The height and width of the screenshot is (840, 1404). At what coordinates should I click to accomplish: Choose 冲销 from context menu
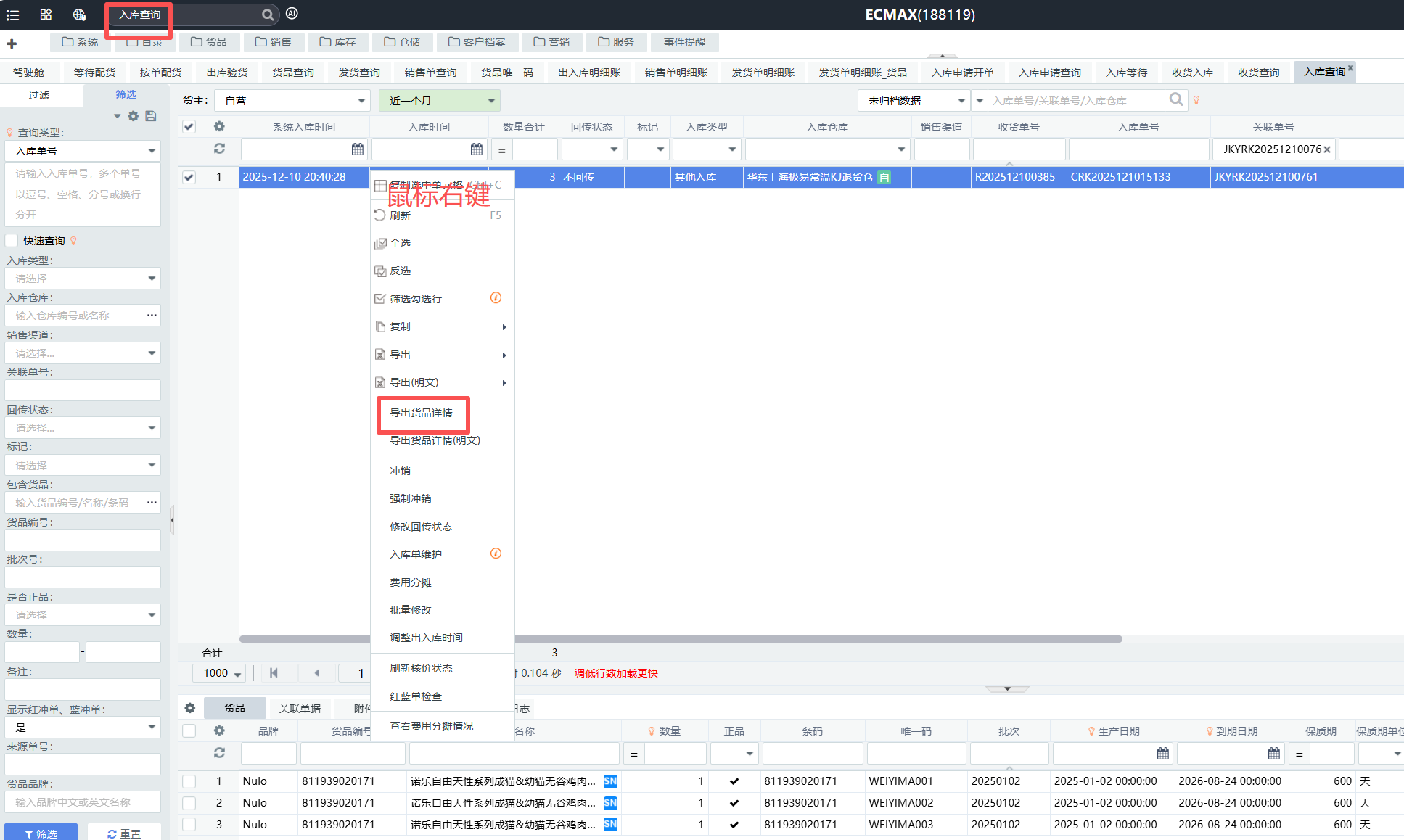(400, 471)
